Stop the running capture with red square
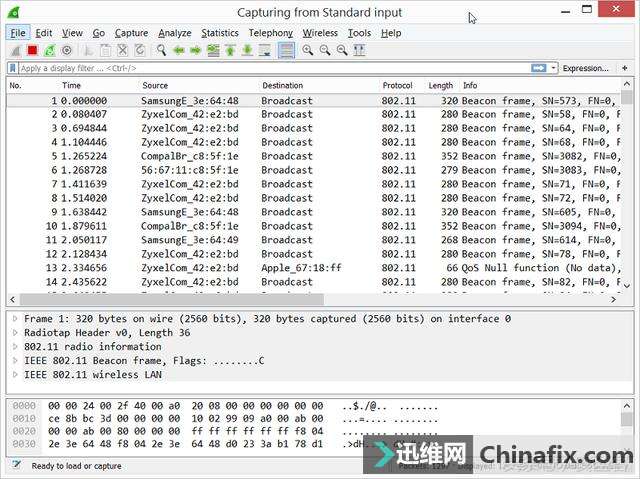The height and width of the screenshot is (479, 640). click(x=32, y=50)
